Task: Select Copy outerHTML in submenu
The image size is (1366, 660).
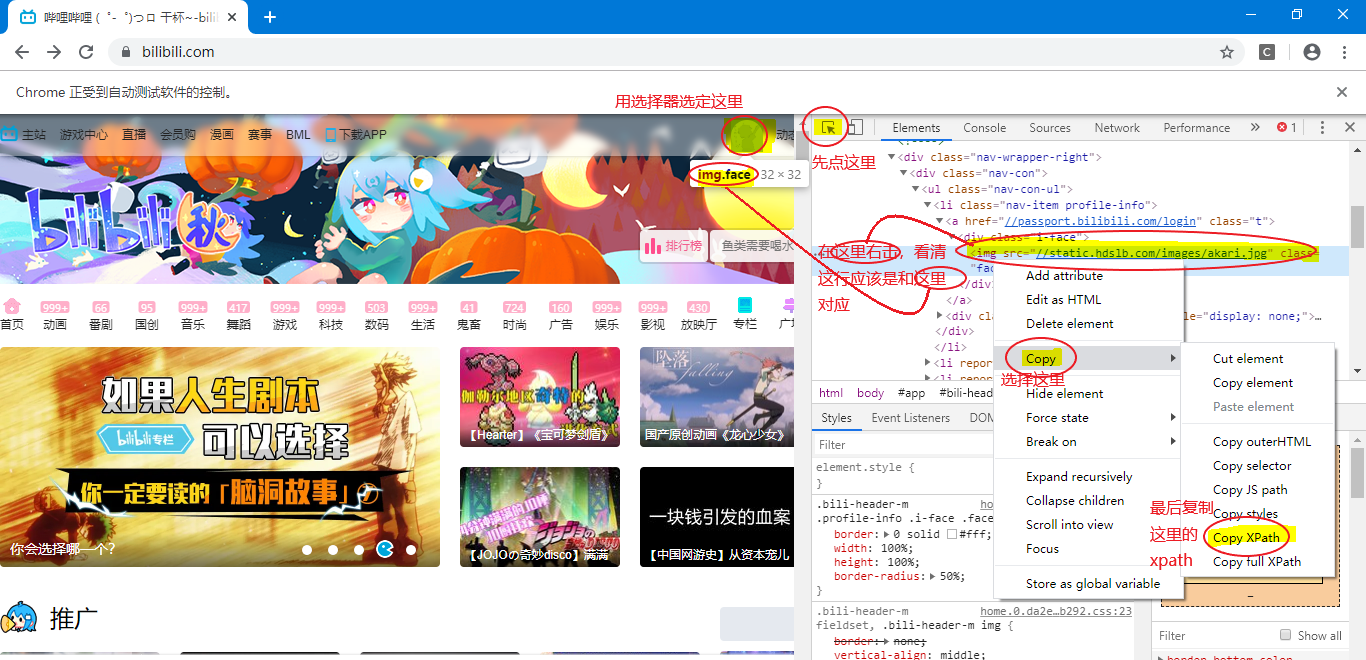Action: click(1262, 442)
